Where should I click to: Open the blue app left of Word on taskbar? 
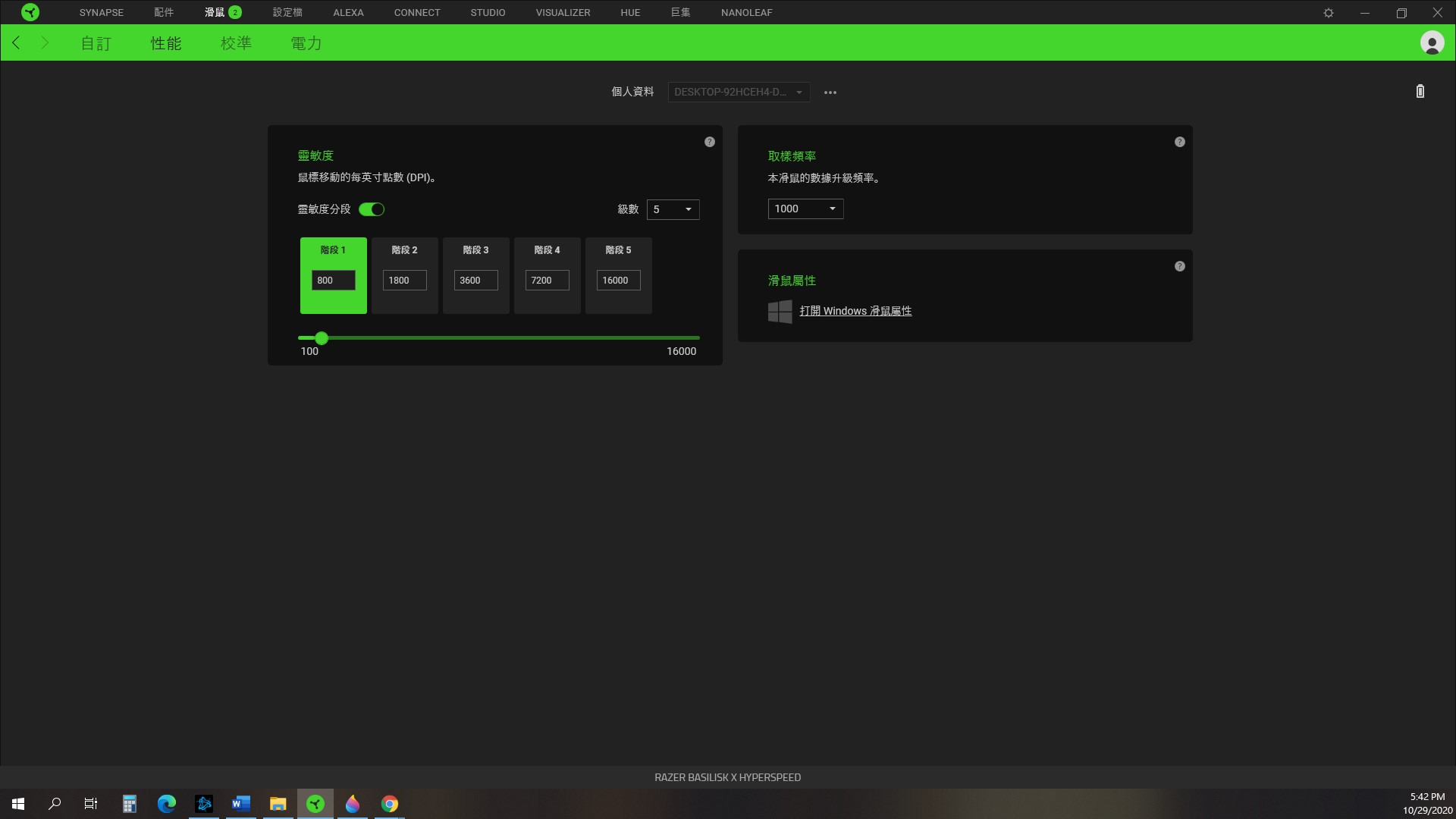[204, 804]
